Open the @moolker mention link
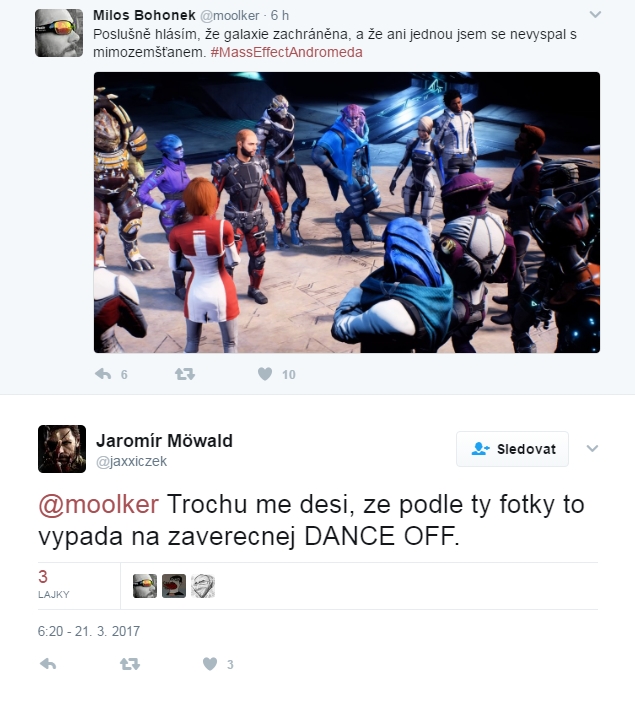 pos(98,504)
